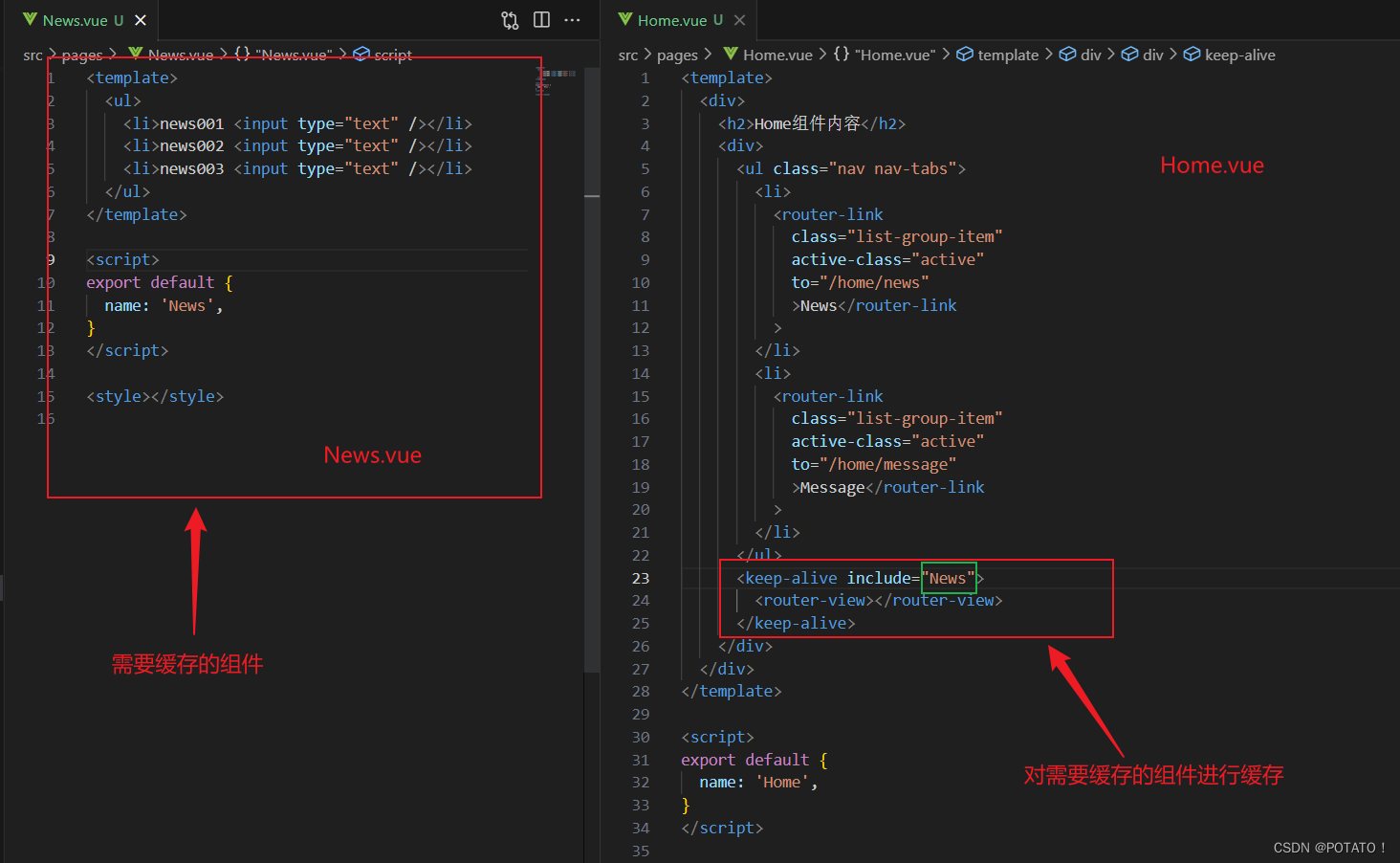Open the more actions ellipsis menu
Image resolution: width=1400 pixels, height=863 pixels.
pyautogui.click(x=572, y=20)
